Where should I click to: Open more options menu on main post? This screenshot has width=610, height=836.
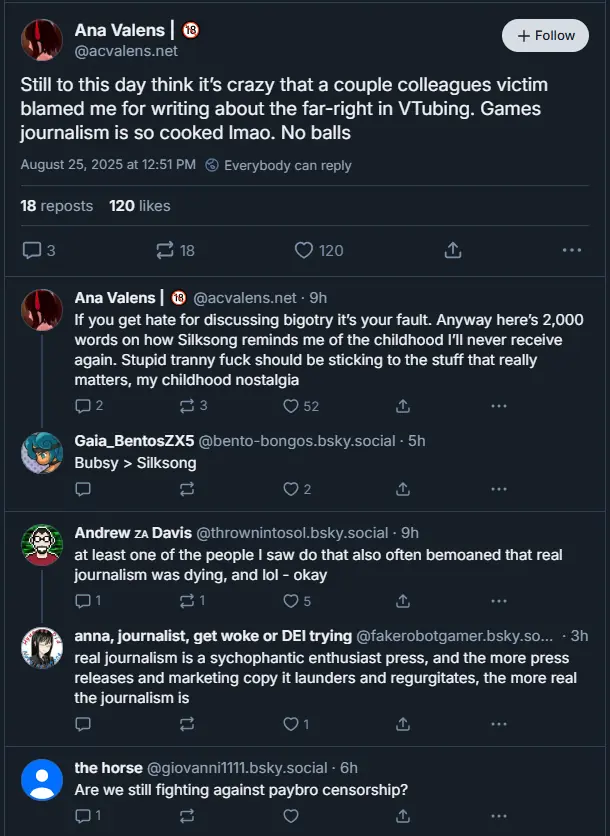[x=572, y=250]
